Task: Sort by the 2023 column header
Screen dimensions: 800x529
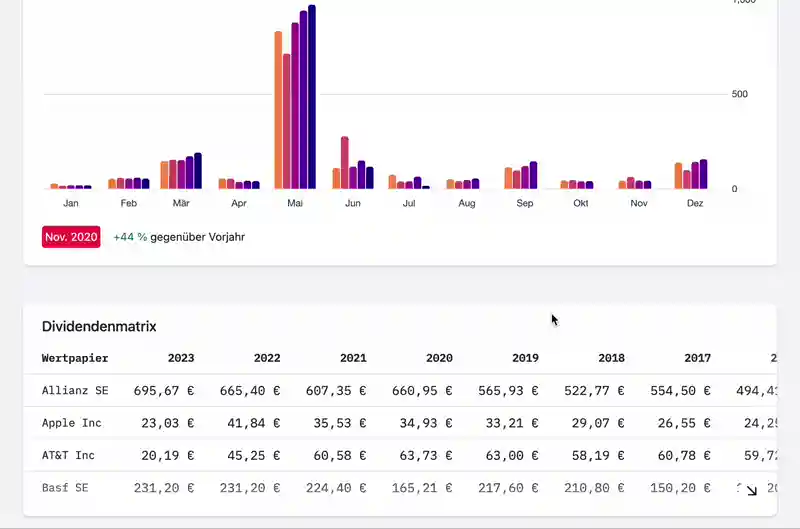Action: point(181,358)
